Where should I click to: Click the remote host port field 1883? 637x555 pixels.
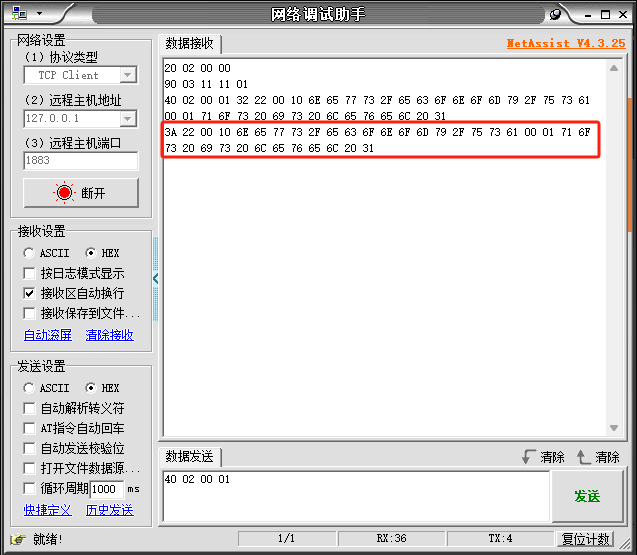(80, 160)
